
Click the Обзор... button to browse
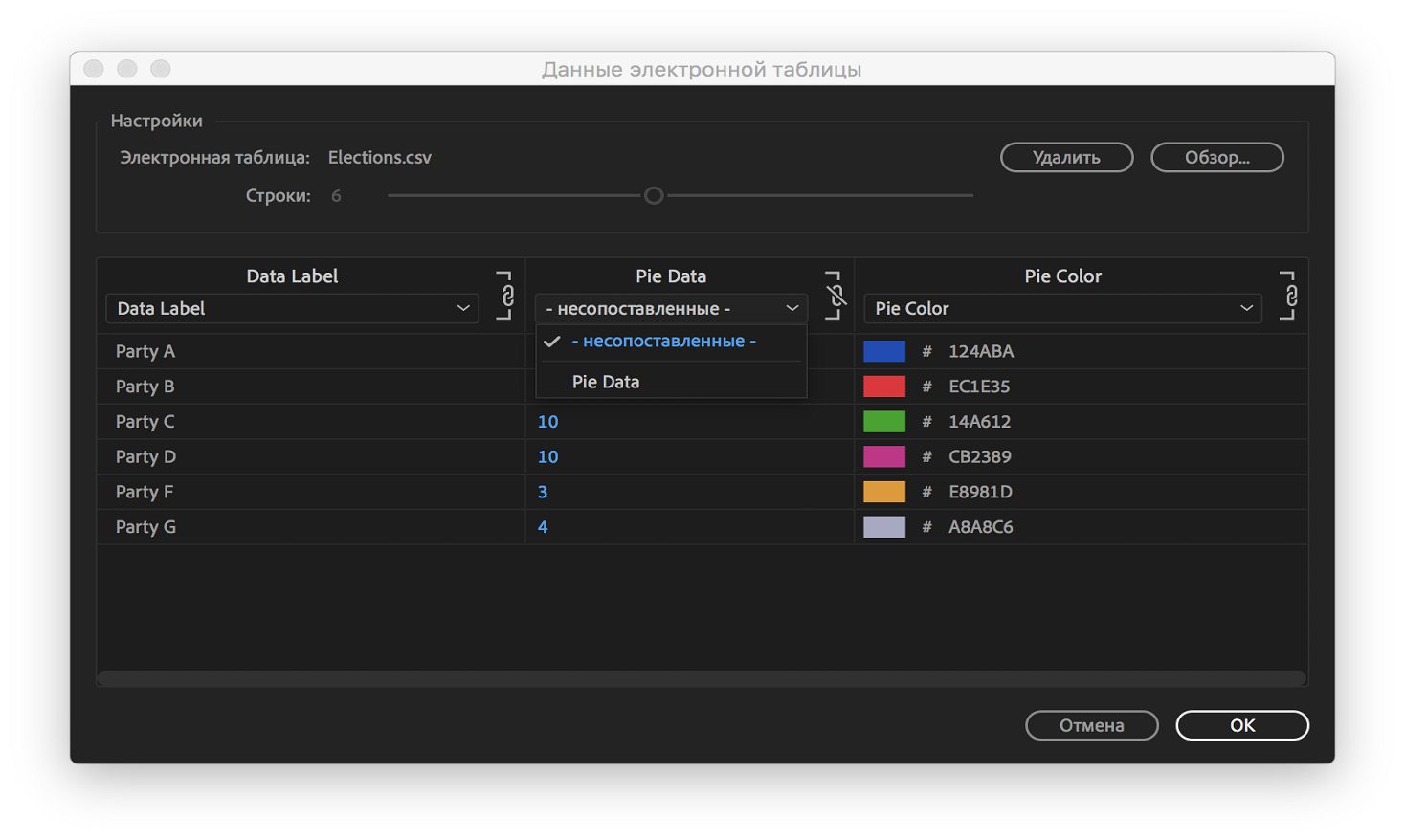tap(1216, 158)
